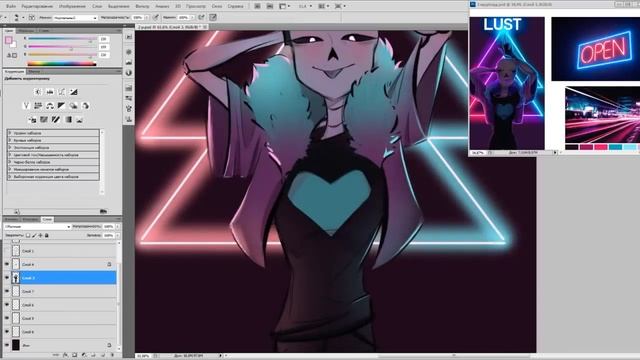Click the R color slider track
The width and height of the screenshot is (640, 360).
tap(62, 38)
